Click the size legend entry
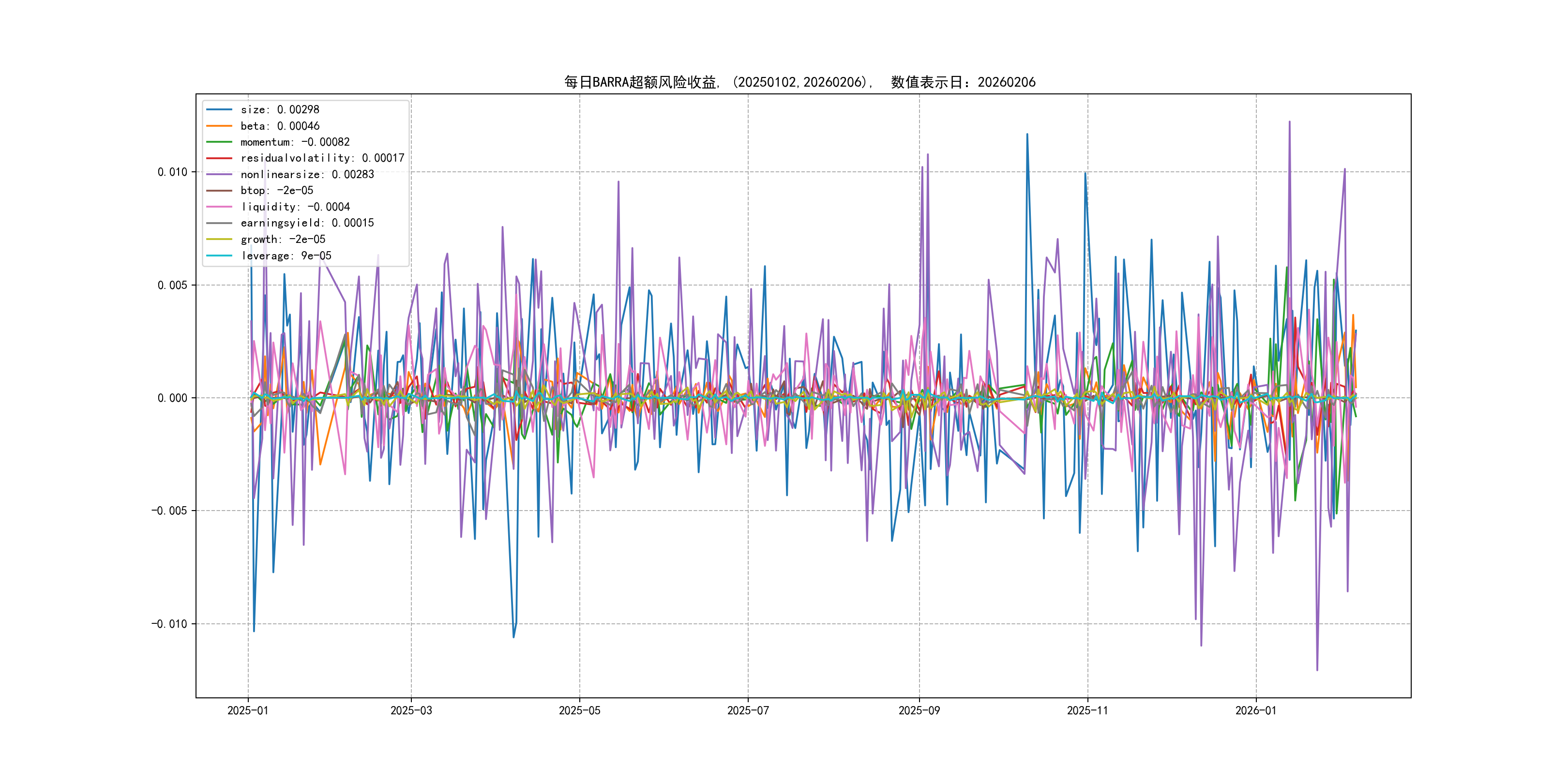The height and width of the screenshot is (784, 1568). [x=279, y=109]
